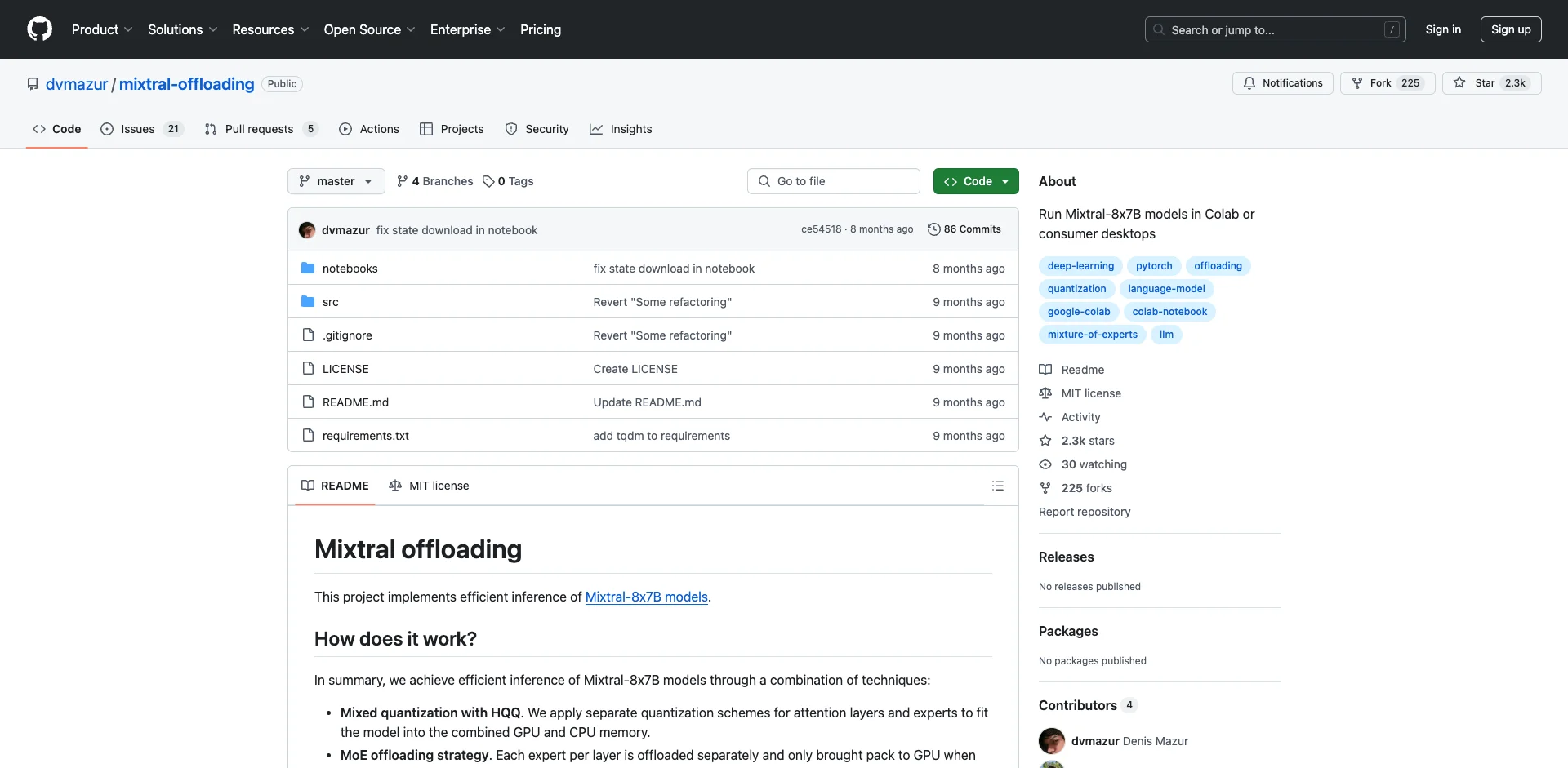
Task: Click the notebooks folder icon
Action: pyautogui.click(x=308, y=269)
